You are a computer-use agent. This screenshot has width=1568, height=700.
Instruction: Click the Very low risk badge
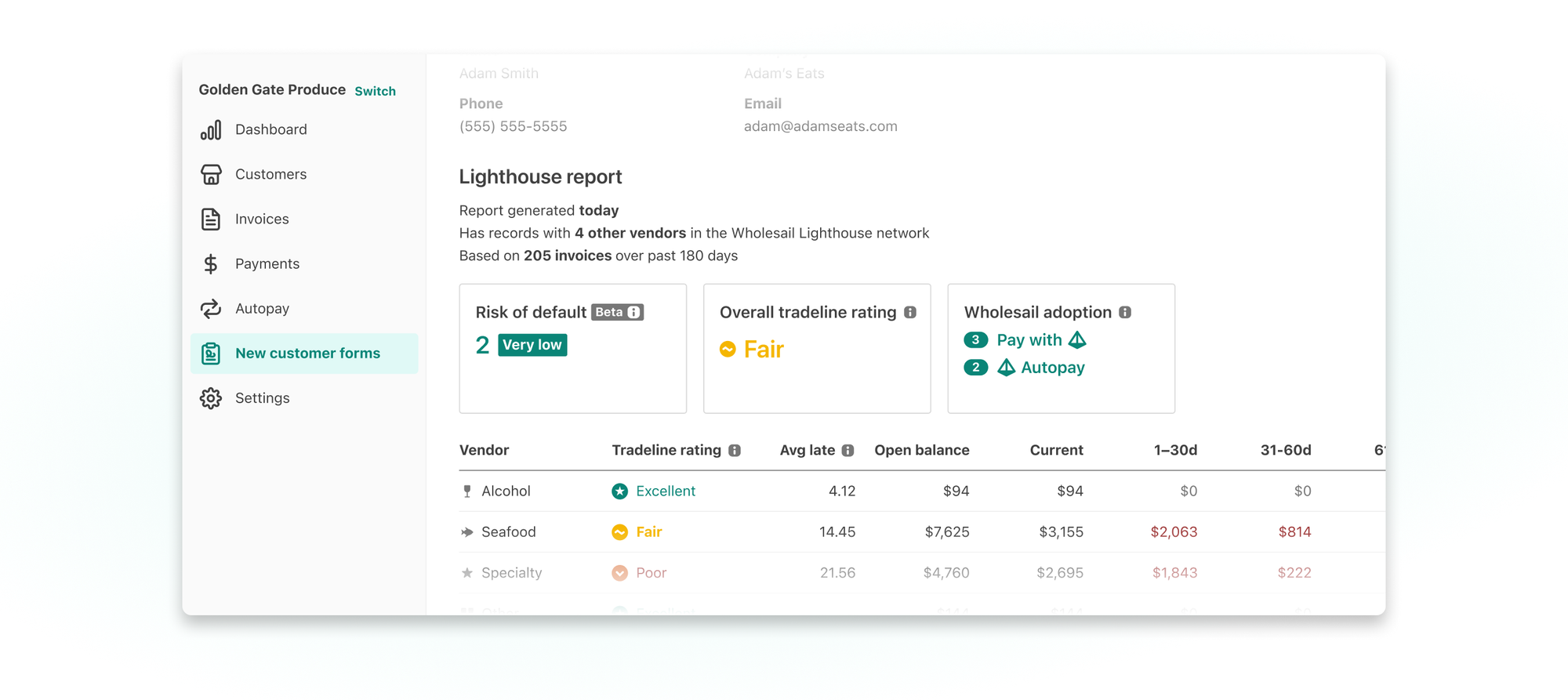532,345
